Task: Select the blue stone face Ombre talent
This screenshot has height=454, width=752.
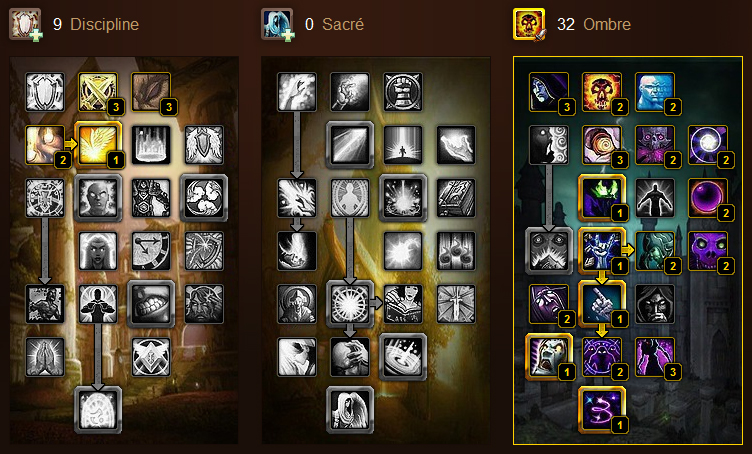Action: (x=655, y=92)
